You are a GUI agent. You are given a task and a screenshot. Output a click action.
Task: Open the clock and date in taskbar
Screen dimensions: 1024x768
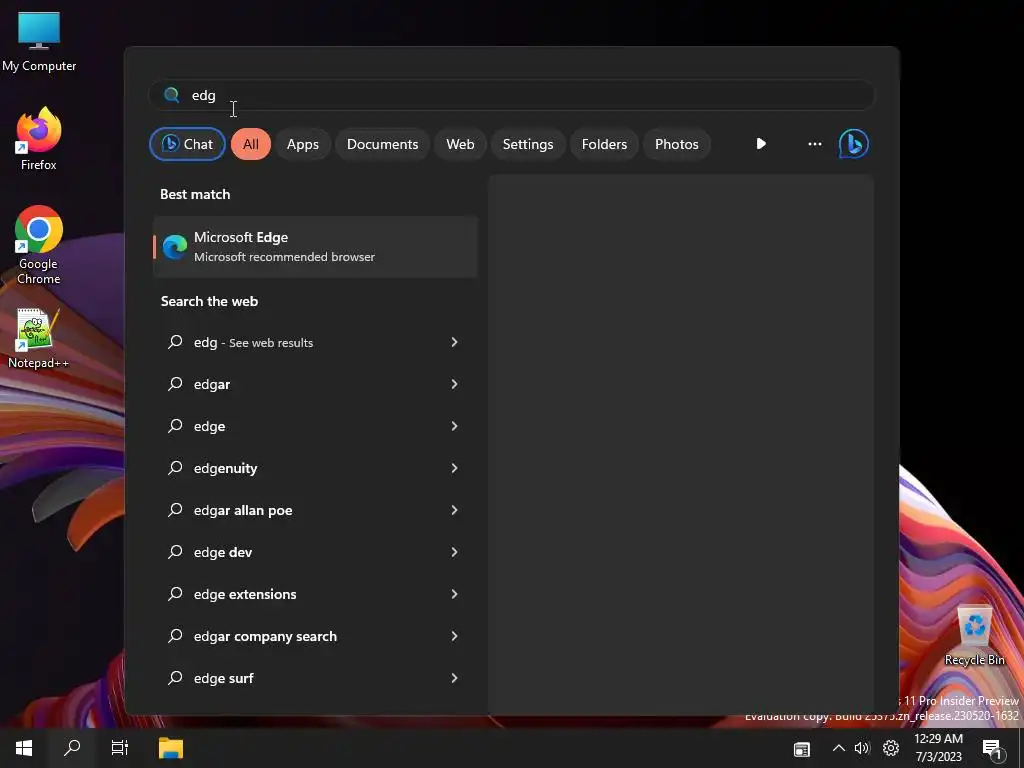click(x=938, y=748)
